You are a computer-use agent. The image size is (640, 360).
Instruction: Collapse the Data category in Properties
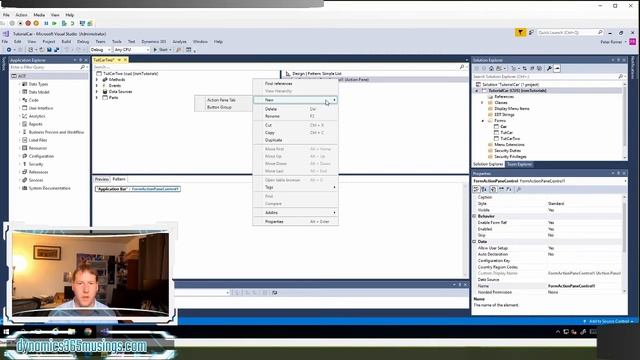[475, 242]
